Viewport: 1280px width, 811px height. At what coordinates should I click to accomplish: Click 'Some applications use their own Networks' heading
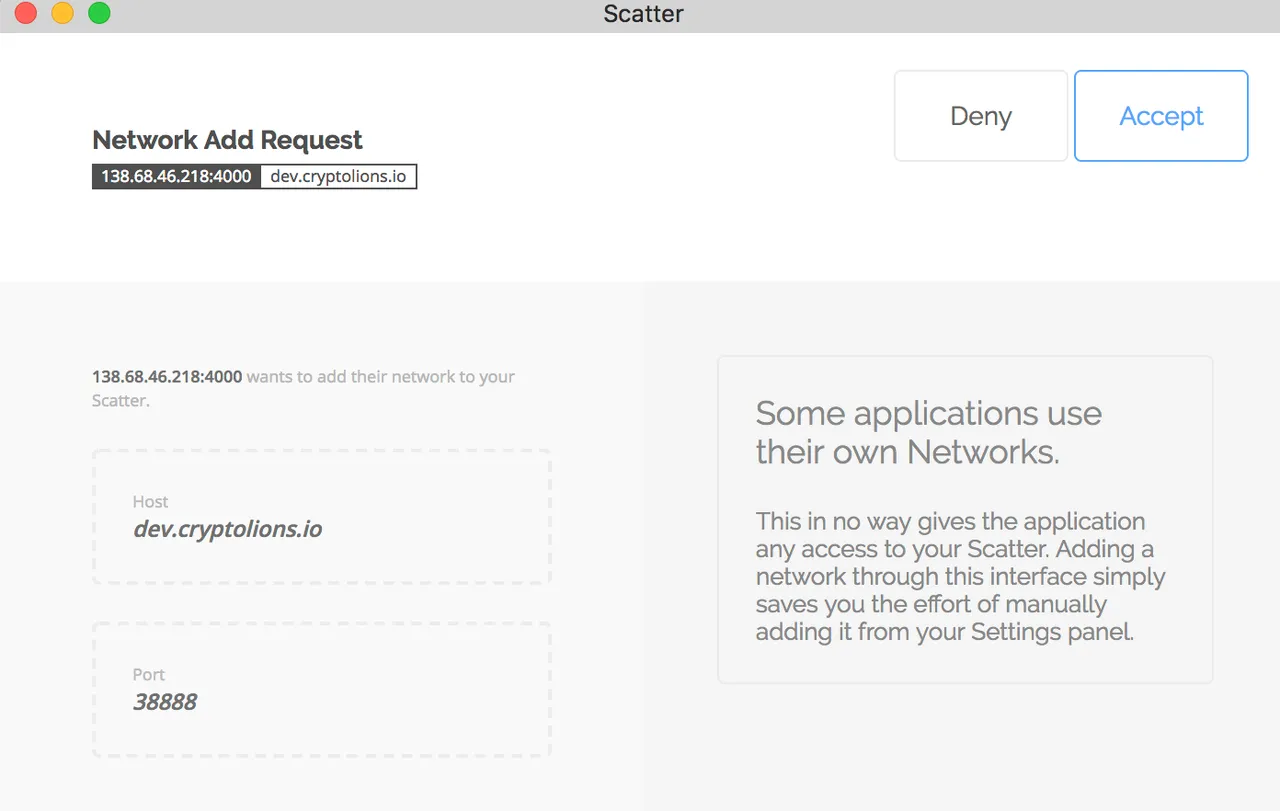click(x=929, y=432)
